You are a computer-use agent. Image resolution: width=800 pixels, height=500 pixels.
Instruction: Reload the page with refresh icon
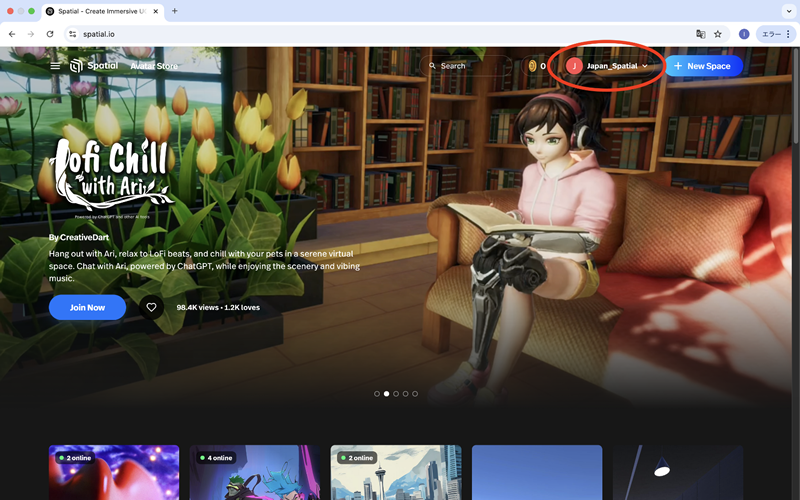50,34
